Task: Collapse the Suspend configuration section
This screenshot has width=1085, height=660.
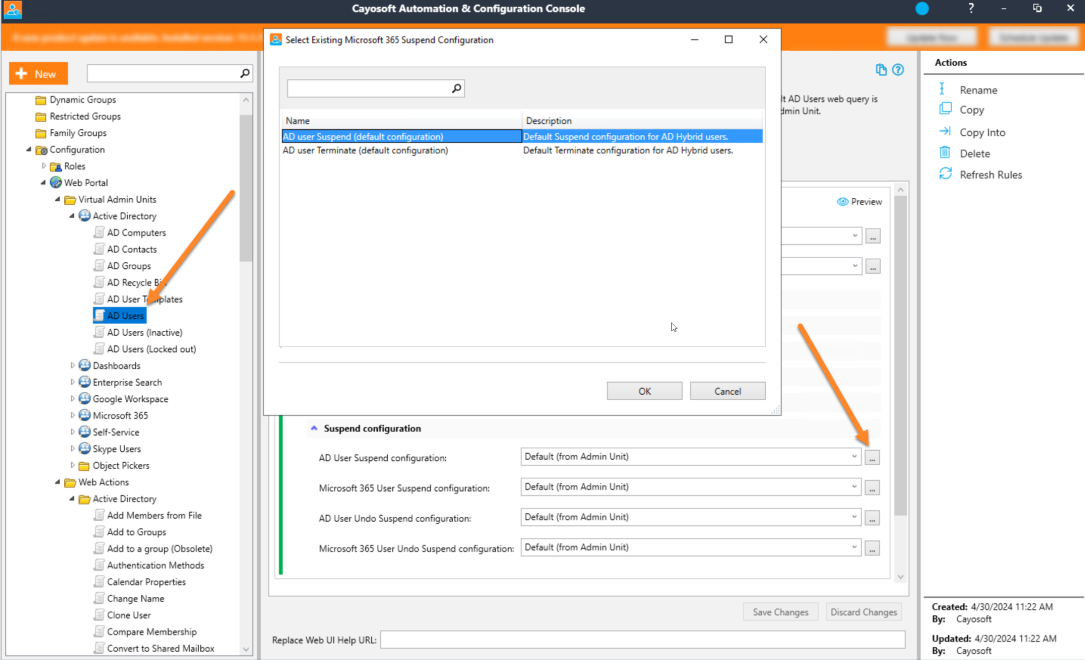Action: click(314, 428)
